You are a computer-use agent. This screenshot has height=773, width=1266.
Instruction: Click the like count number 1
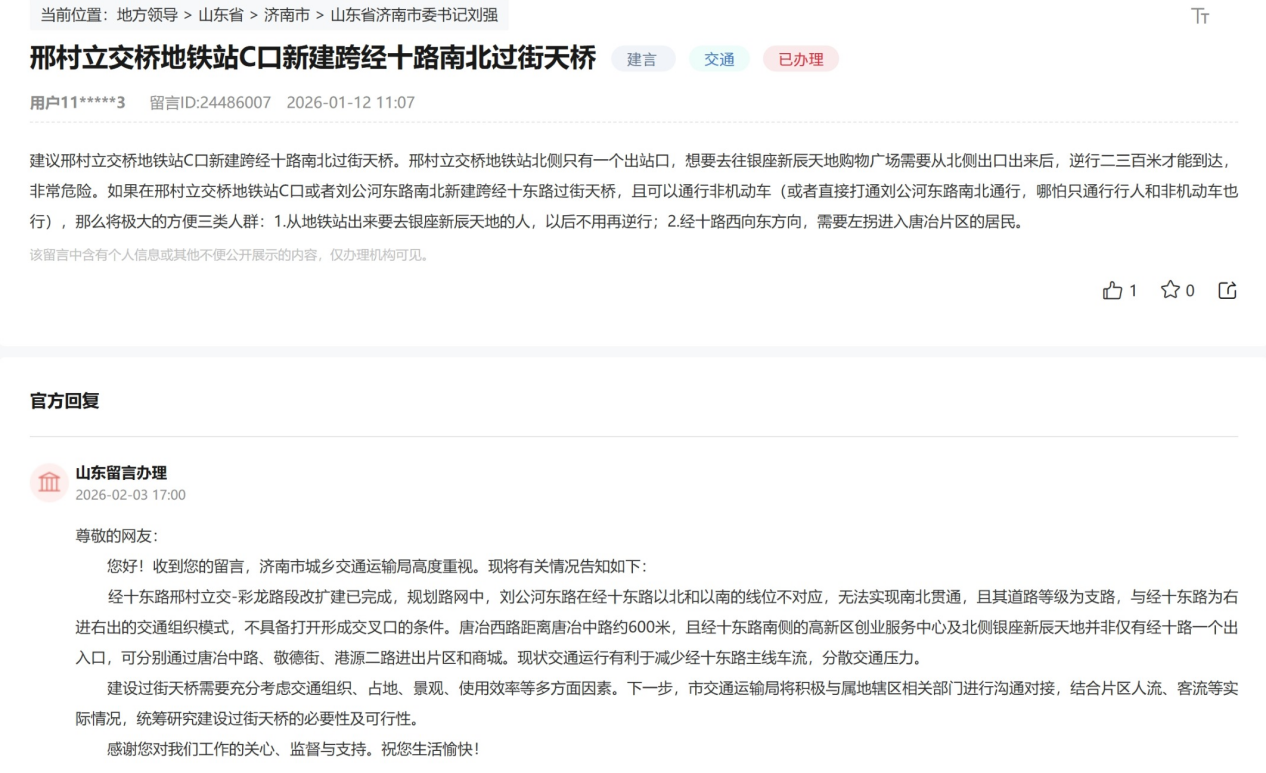click(x=1133, y=290)
